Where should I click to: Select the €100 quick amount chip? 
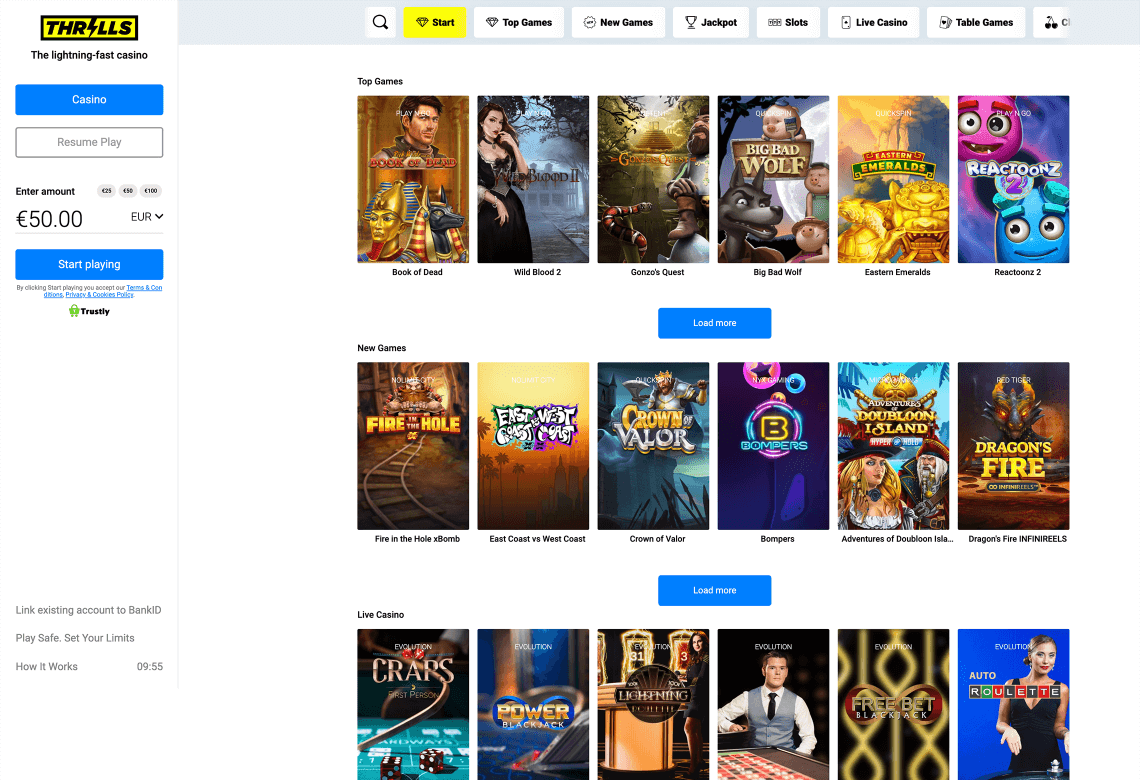pos(150,191)
